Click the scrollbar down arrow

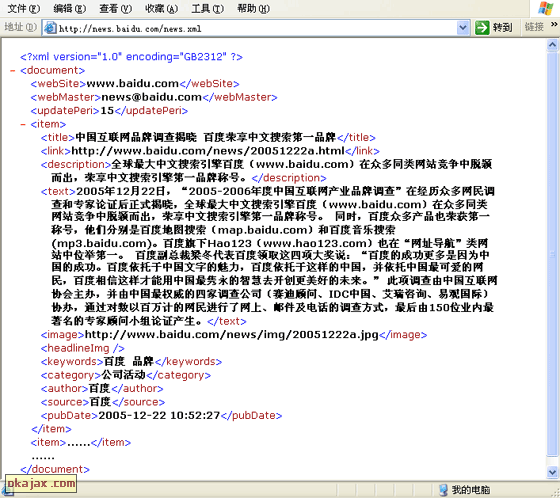pos(552,472)
